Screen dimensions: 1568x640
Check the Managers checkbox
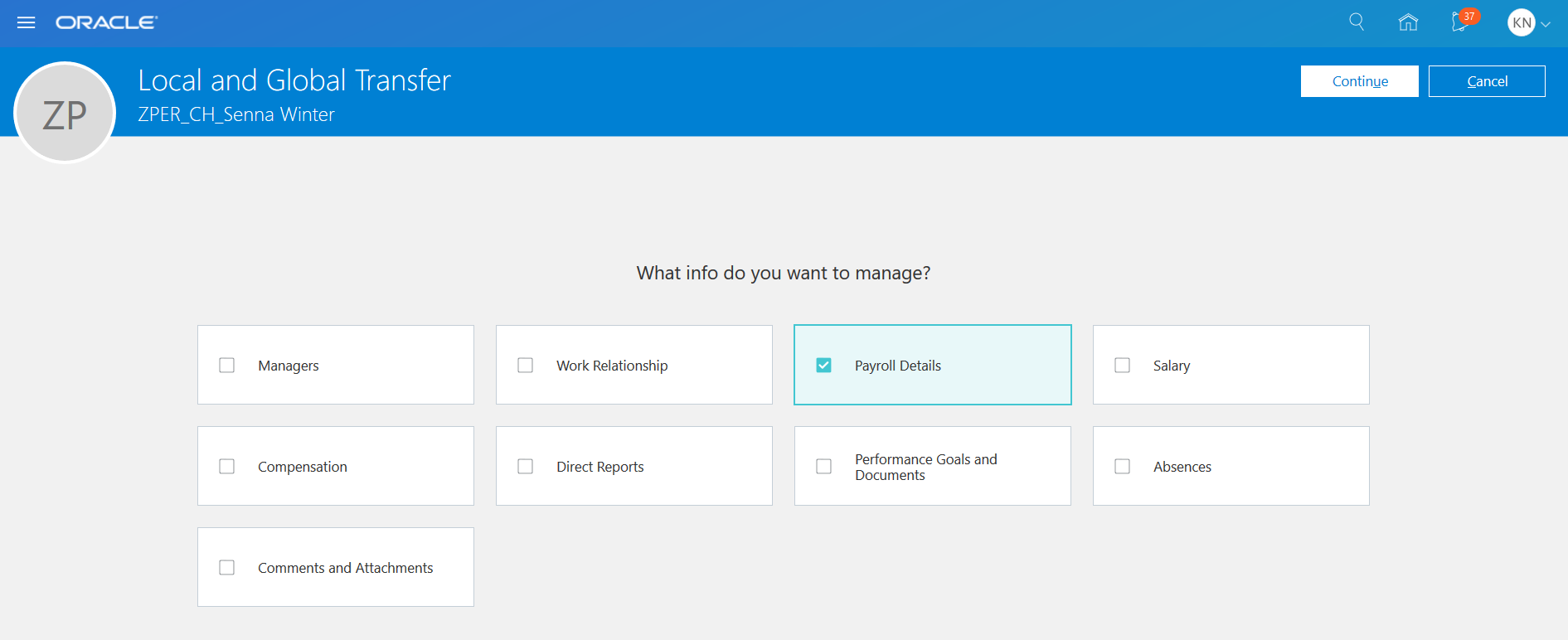(227, 366)
